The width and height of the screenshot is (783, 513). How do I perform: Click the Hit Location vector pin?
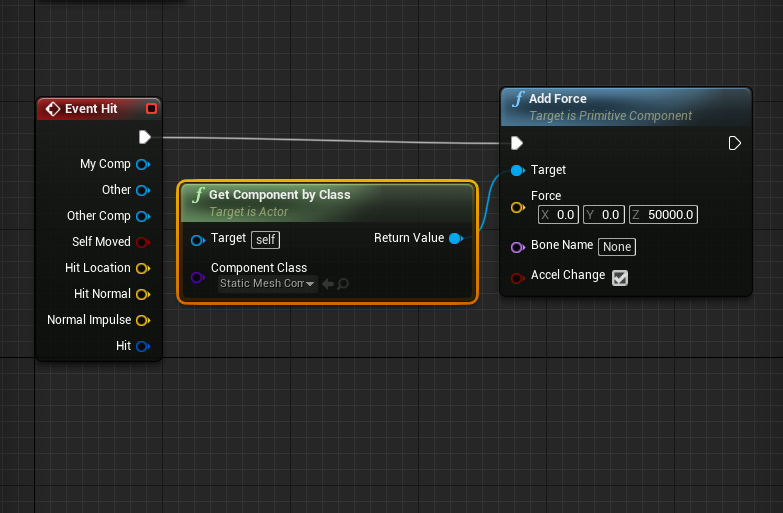143,268
